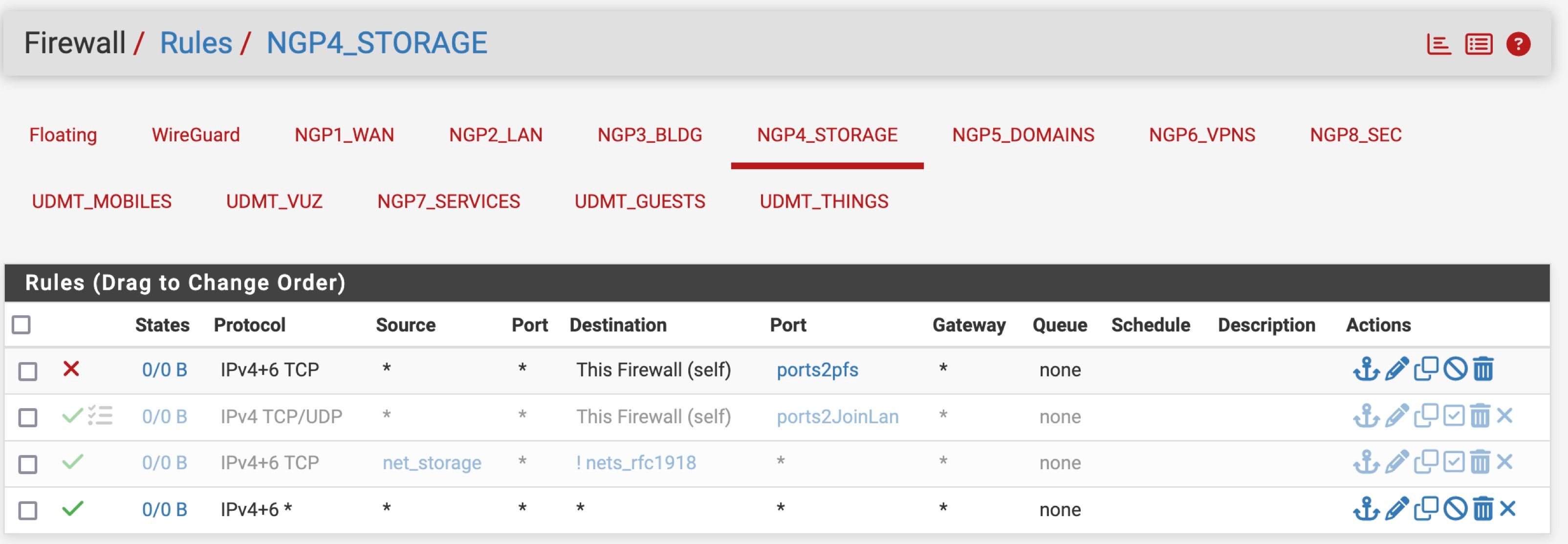Edit the ports2pfs rule with pencil icon

(1396, 370)
